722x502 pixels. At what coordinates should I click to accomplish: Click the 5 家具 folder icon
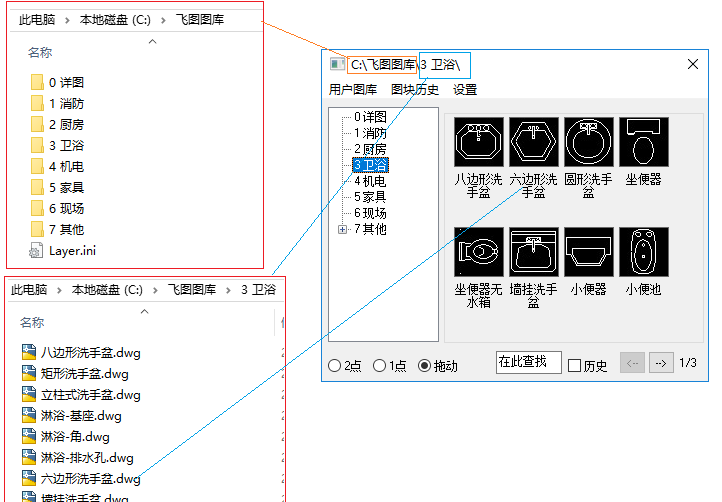[x=37, y=187]
